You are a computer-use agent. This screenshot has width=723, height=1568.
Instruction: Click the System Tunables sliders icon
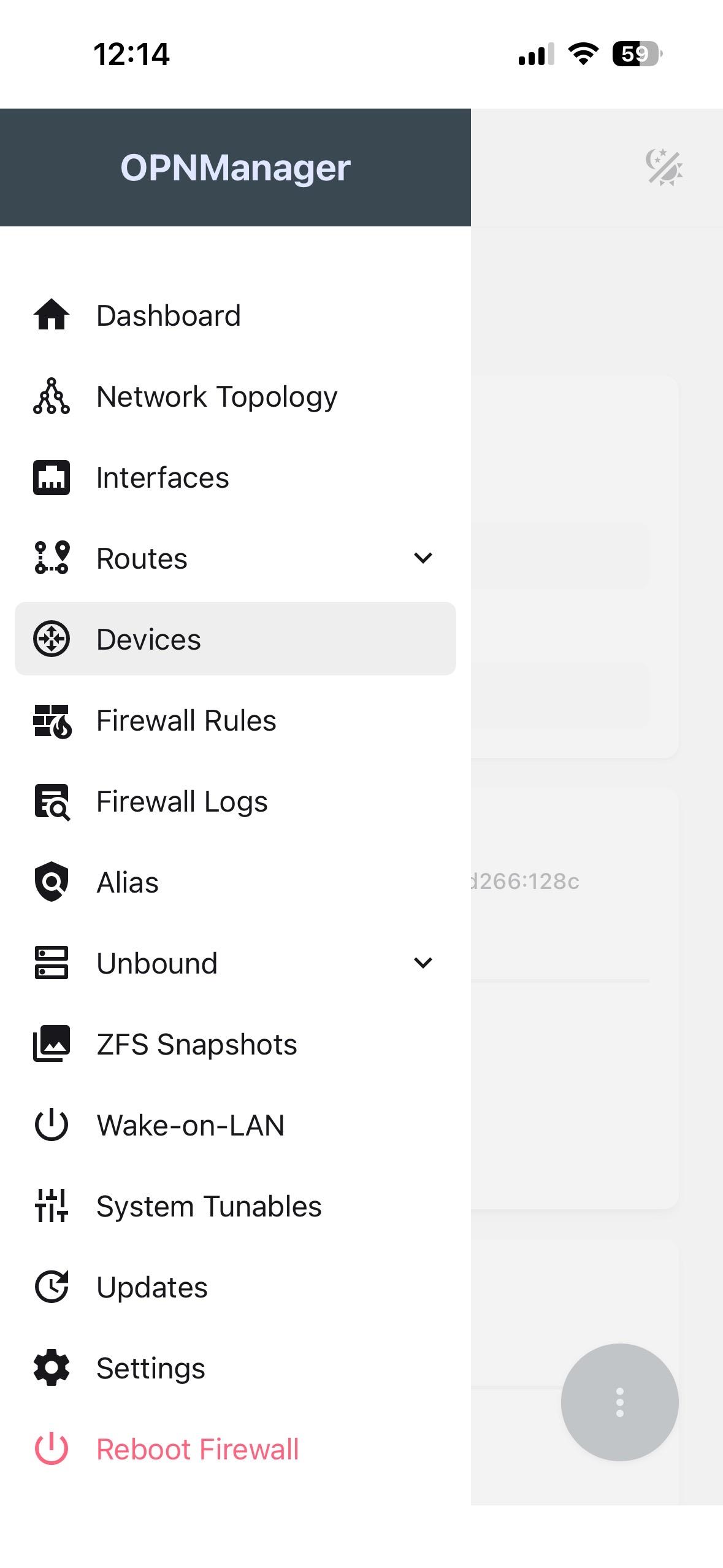coord(52,1206)
